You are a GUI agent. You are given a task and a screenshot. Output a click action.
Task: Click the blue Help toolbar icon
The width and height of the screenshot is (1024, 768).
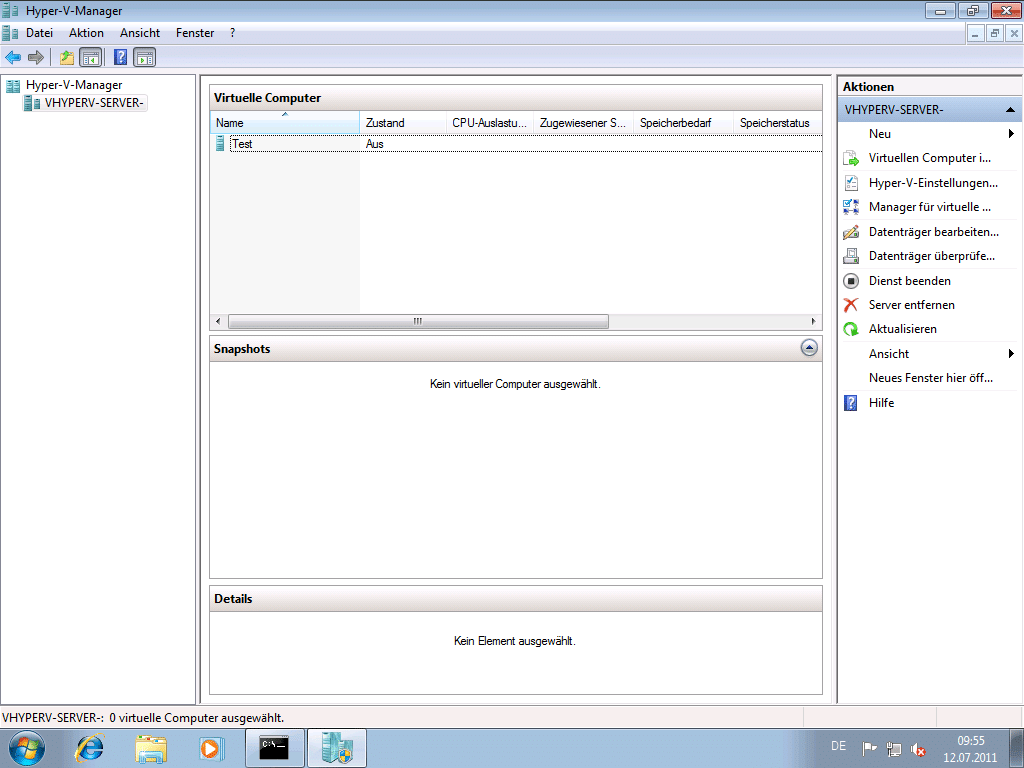coord(120,57)
